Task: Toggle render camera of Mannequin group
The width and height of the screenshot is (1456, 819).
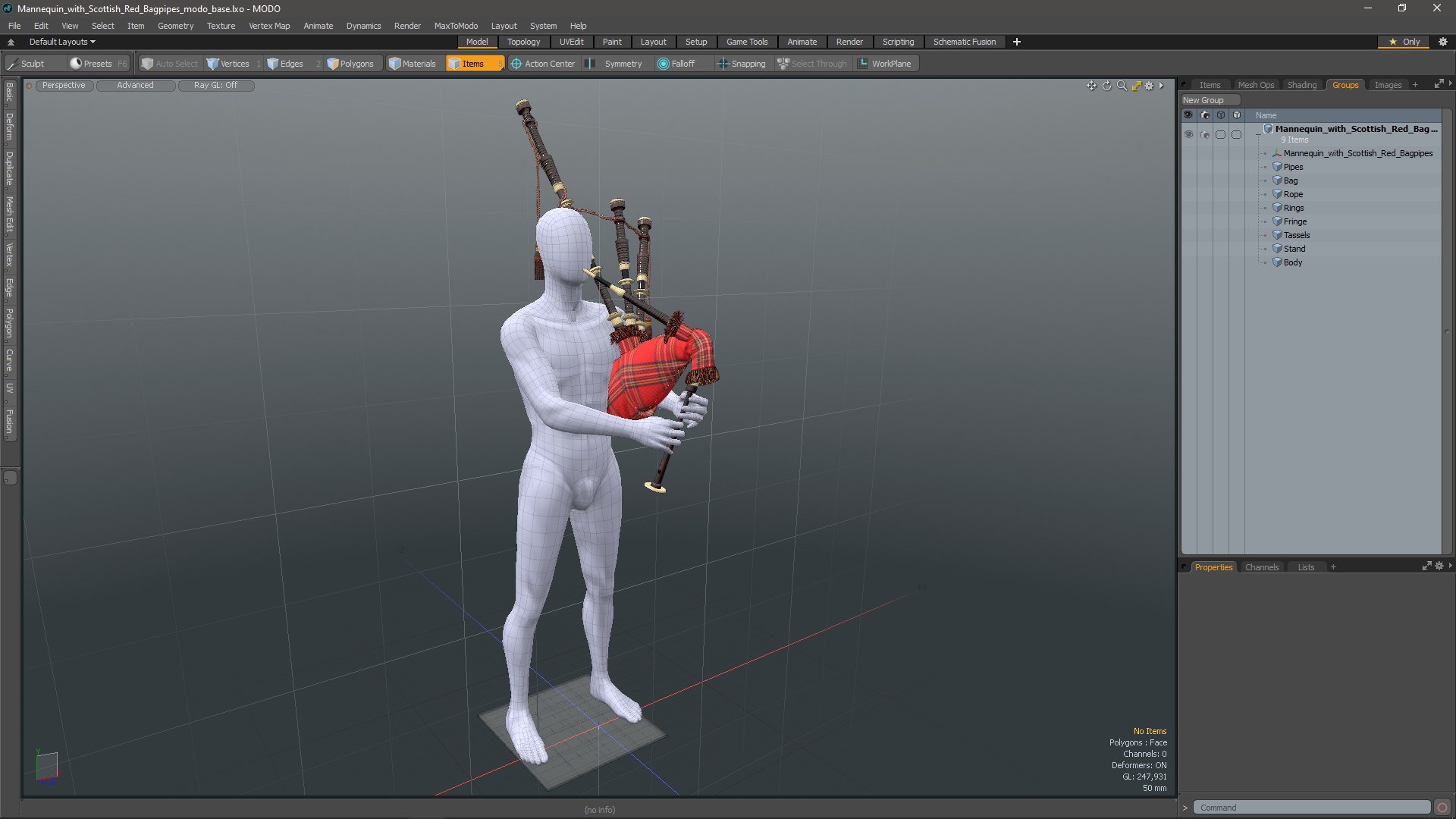Action: point(1205,134)
